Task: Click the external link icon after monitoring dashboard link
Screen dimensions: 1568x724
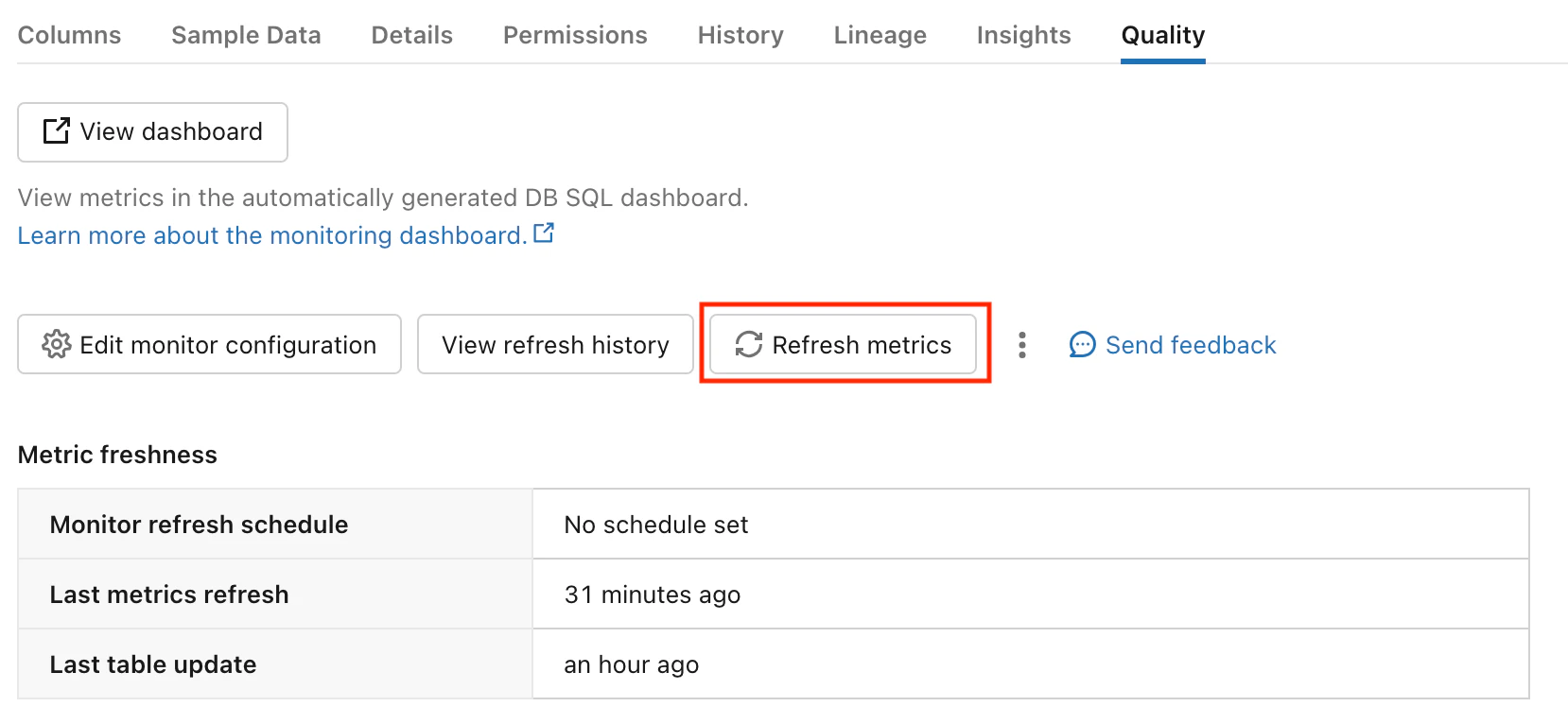Action: (544, 233)
